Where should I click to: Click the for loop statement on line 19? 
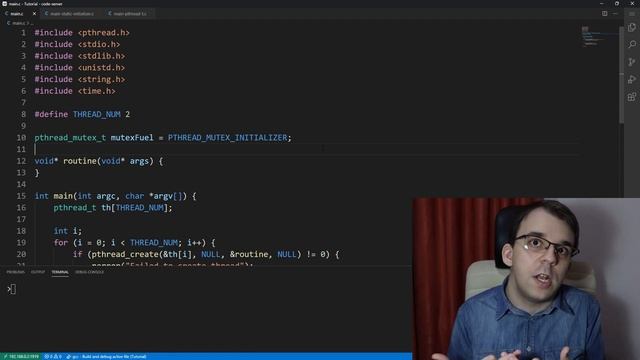[135, 242]
